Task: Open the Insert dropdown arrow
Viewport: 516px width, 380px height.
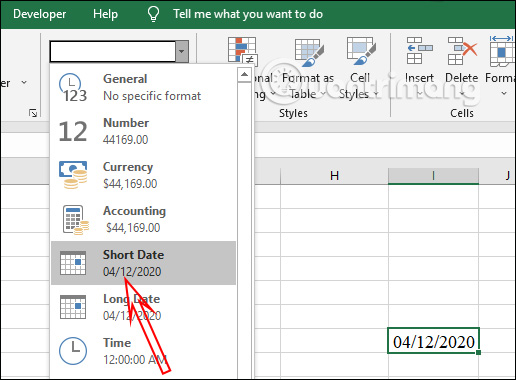Action: click(x=419, y=94)
